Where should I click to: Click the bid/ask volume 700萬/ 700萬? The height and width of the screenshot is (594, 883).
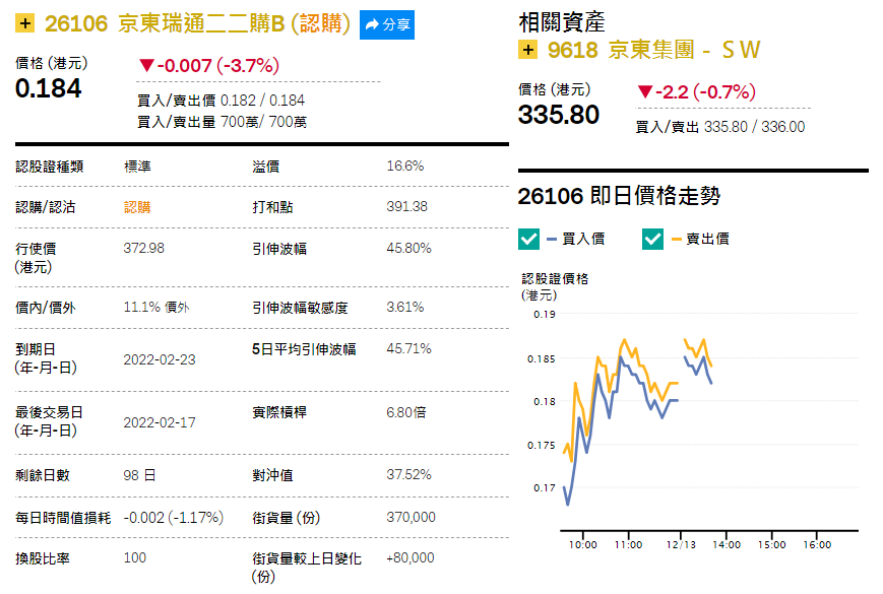pyautogui.click(x=264, y=122)
